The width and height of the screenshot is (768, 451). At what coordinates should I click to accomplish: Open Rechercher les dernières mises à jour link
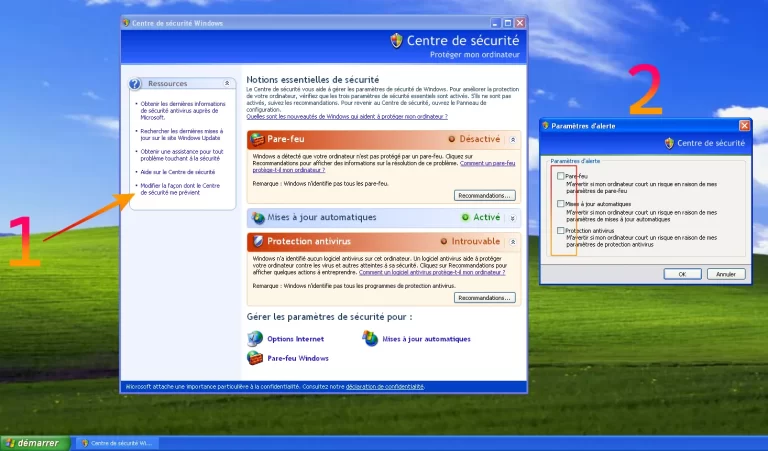(182, 135)
